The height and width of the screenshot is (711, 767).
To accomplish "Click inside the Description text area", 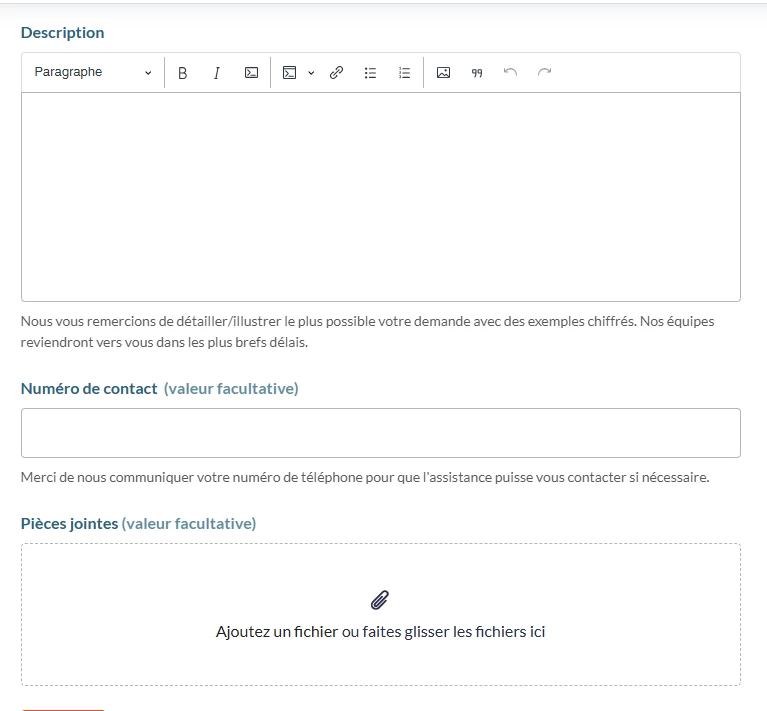I will (x=381, y=197).
